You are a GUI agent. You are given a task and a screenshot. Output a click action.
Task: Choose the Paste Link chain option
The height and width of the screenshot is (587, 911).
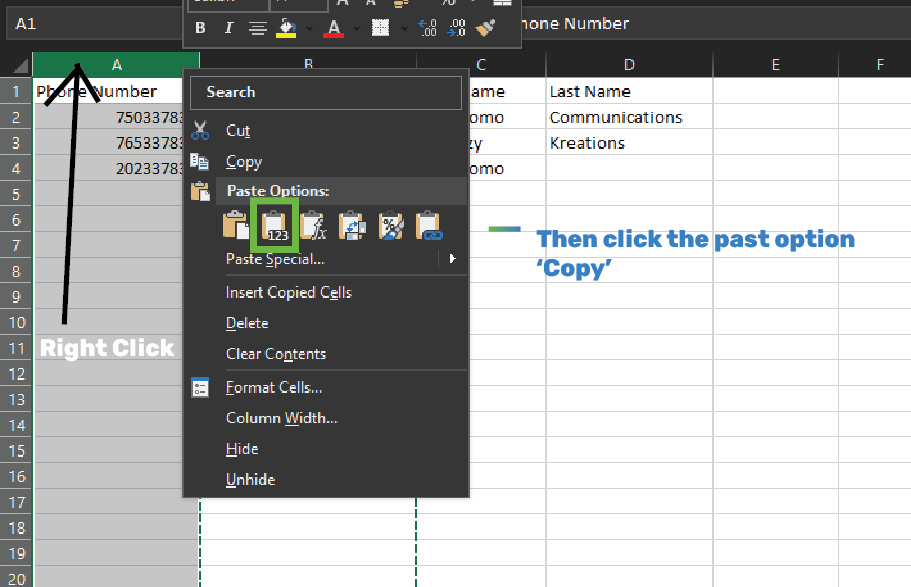429,226
